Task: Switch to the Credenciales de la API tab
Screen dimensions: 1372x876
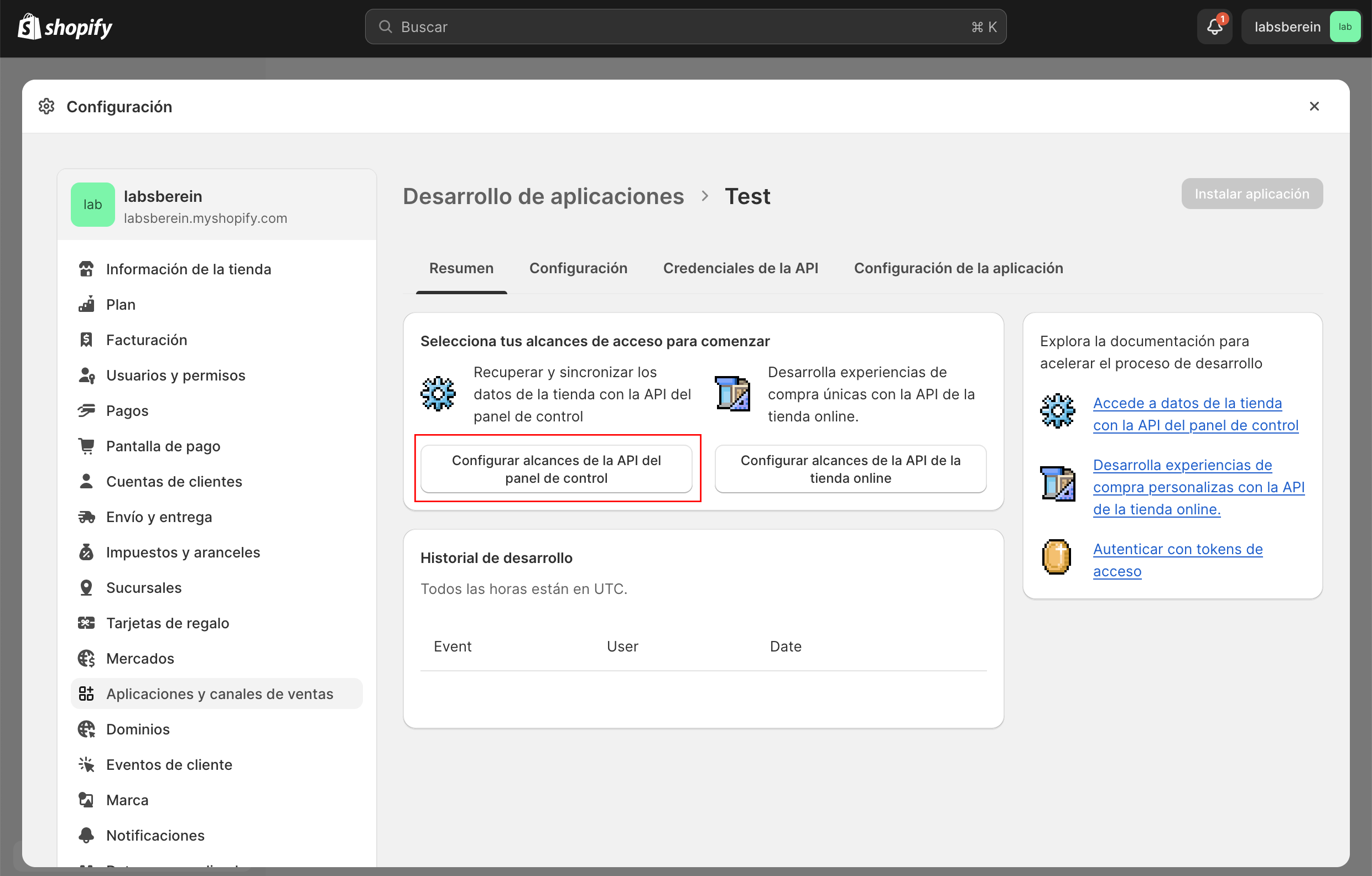Action: pyautogui.click(x=740, y=268)
